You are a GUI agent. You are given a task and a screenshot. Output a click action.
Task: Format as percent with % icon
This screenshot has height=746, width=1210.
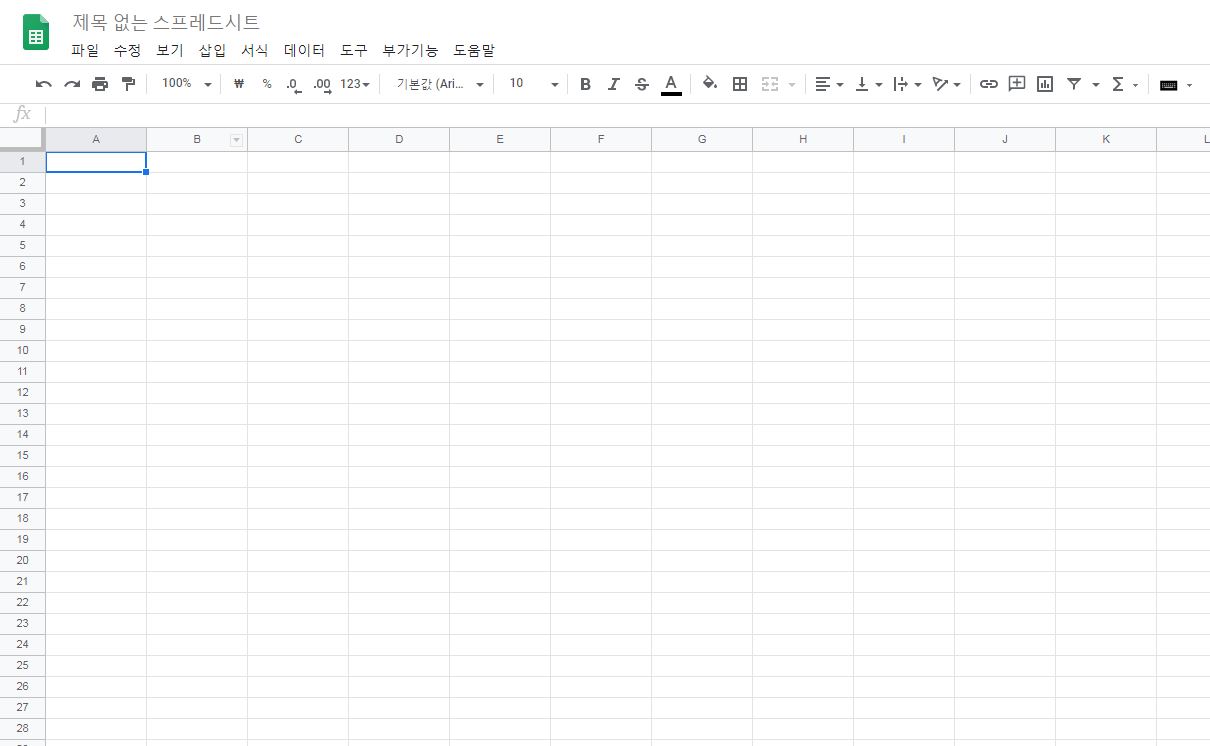tap(267, 84)
